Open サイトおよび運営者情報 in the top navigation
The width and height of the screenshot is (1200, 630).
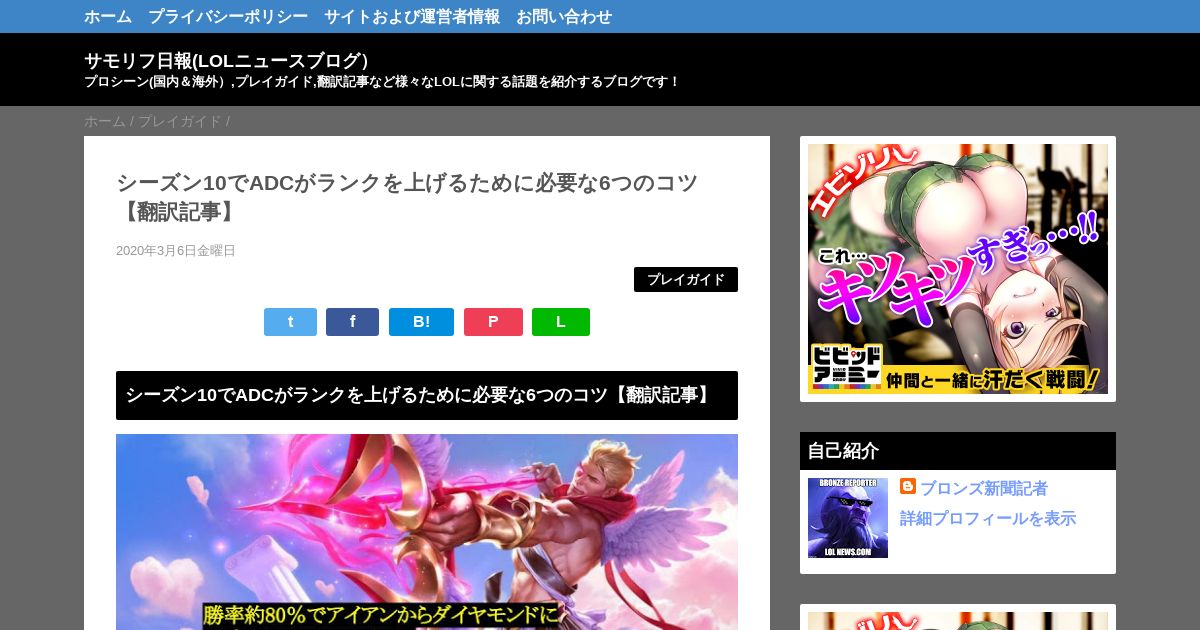(x=412, y=16)
